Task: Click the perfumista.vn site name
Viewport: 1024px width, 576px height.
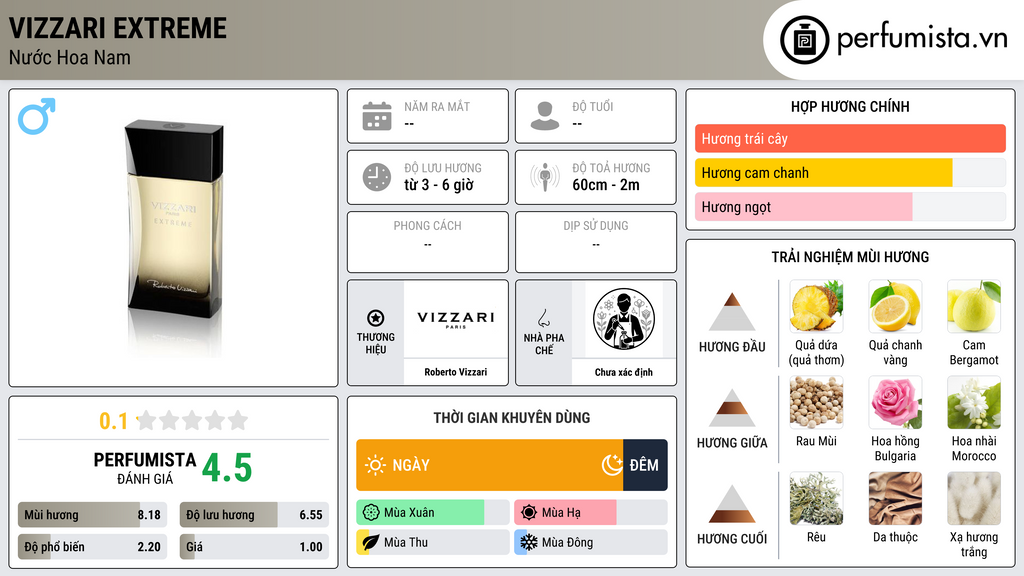Action: [922, 38]
